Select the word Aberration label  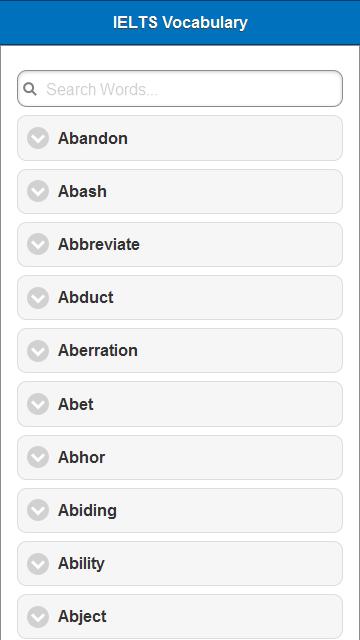point(98,351)
